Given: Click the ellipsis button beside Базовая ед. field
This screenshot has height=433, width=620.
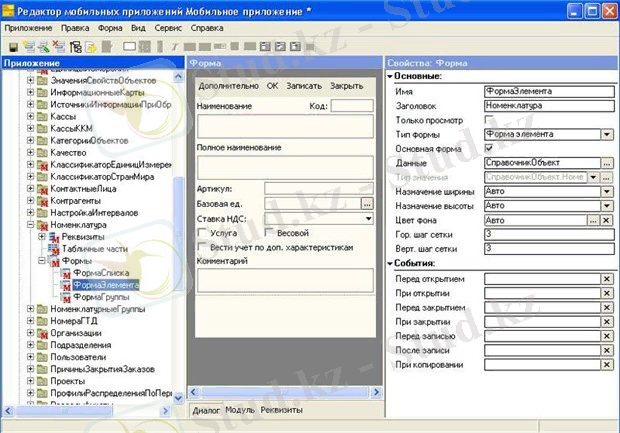Looking at the screenshot, I should 367,203.
